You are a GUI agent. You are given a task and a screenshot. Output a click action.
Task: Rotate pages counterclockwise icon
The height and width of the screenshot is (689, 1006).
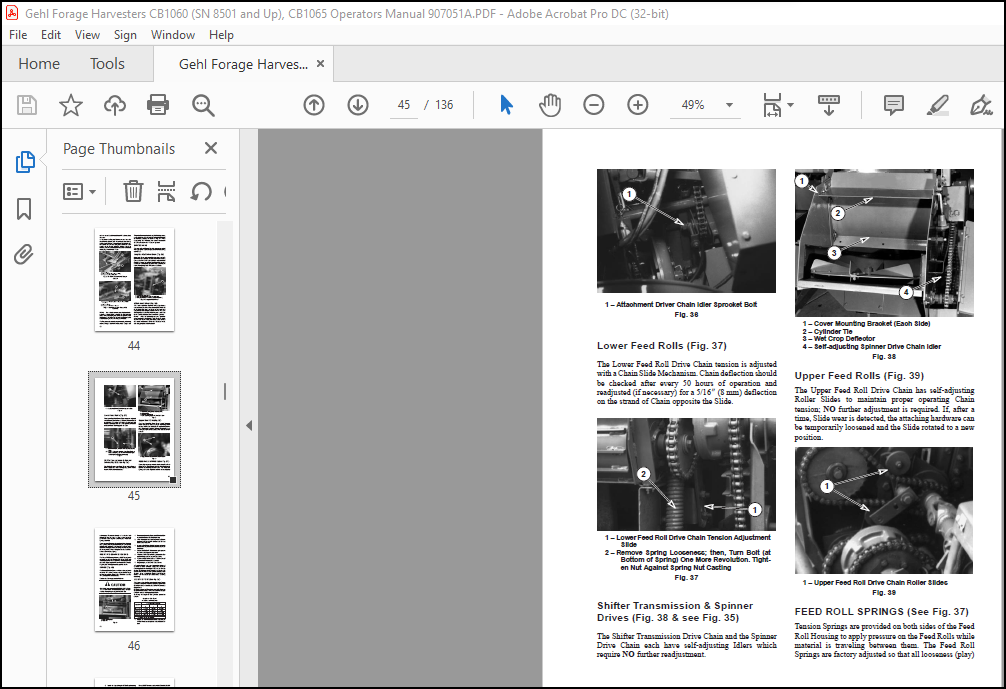coord(201,191)
